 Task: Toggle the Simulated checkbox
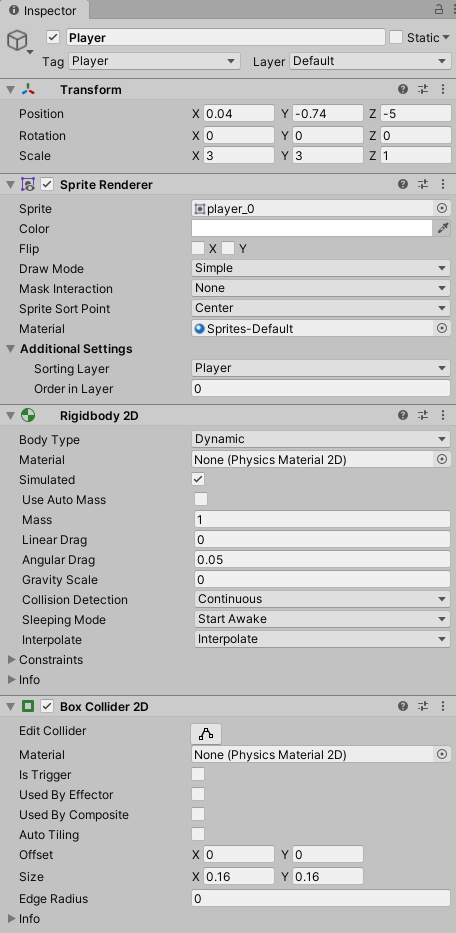coord(198,479)
